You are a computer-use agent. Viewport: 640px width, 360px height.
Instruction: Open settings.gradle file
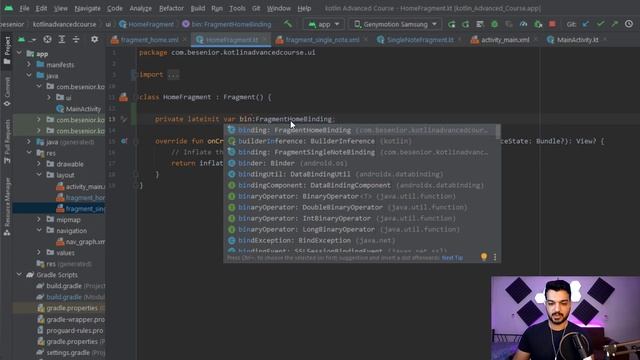pyautogui.click(x=71, y=352)
